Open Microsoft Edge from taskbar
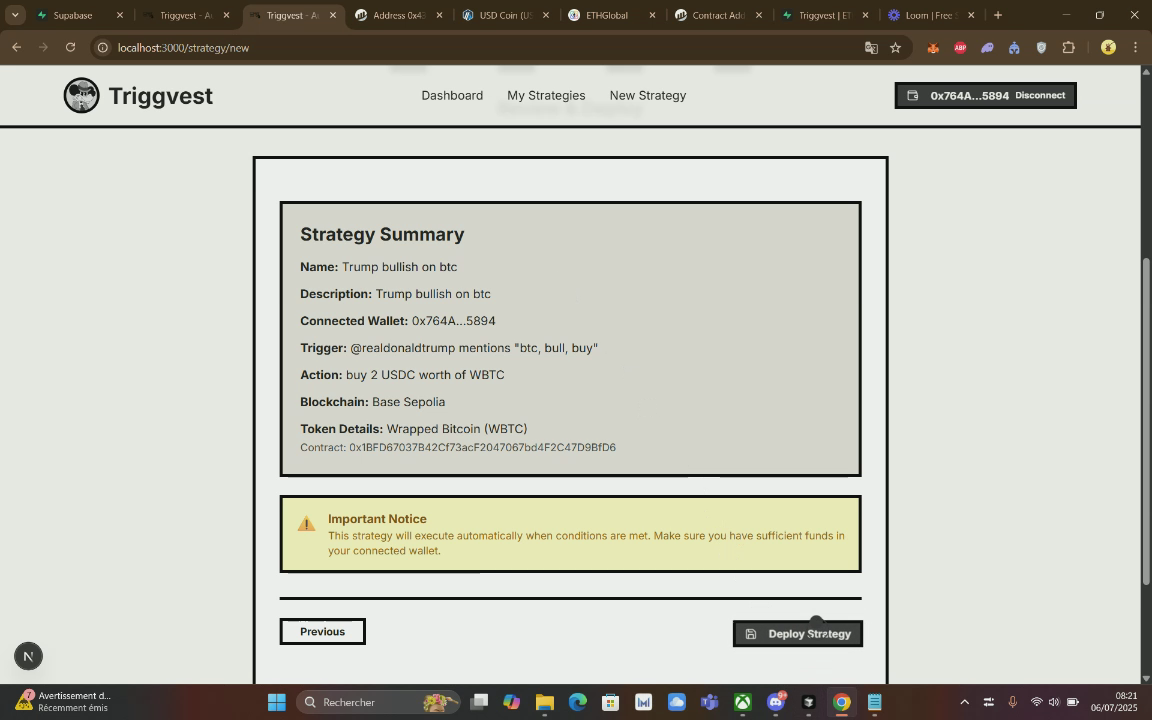This screenshot has width=1152, height=720. click(577, 702)
